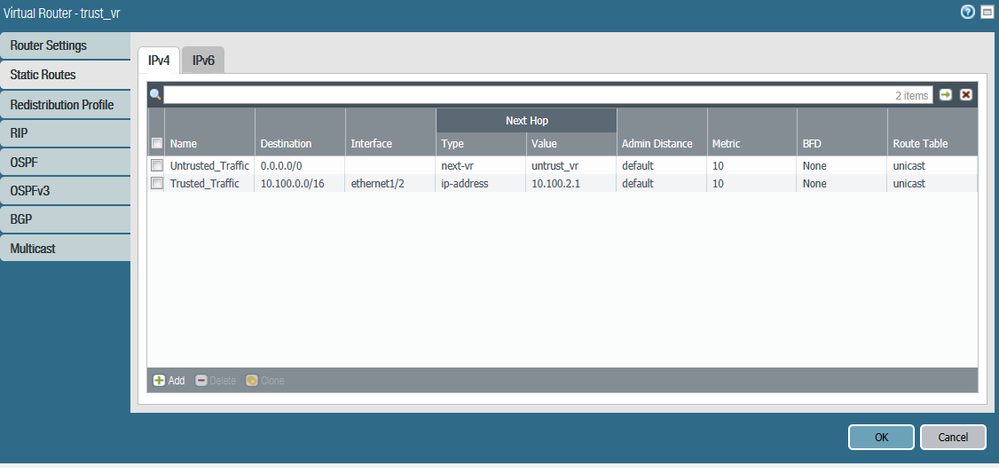The width and height of the screenshot is (999, 468).
Task: Check the Untrusted_Traffic route checkbox
Action: [157, 166]
